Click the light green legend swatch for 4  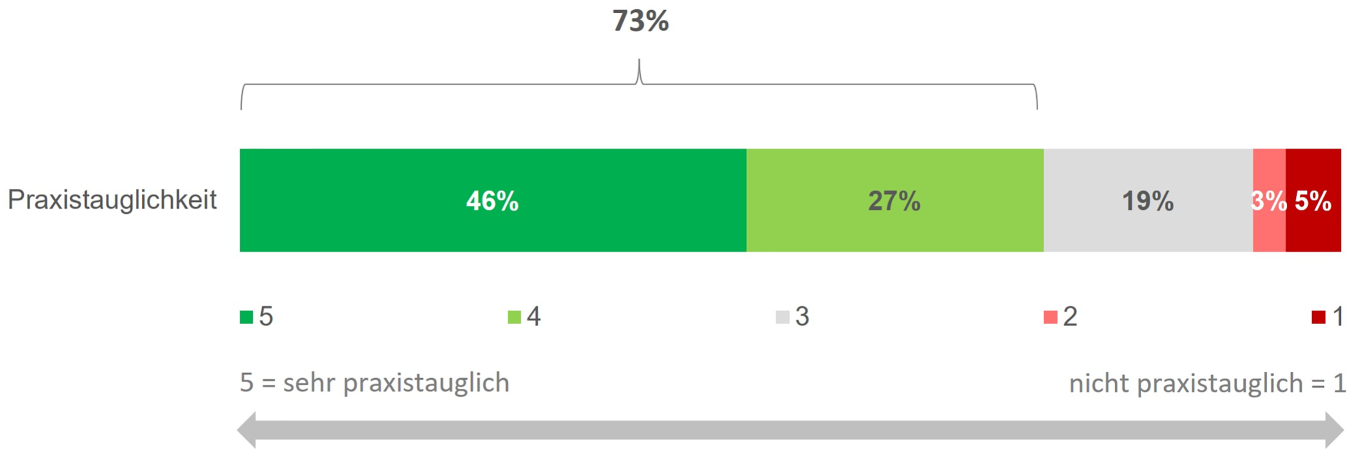coord(515,318)
